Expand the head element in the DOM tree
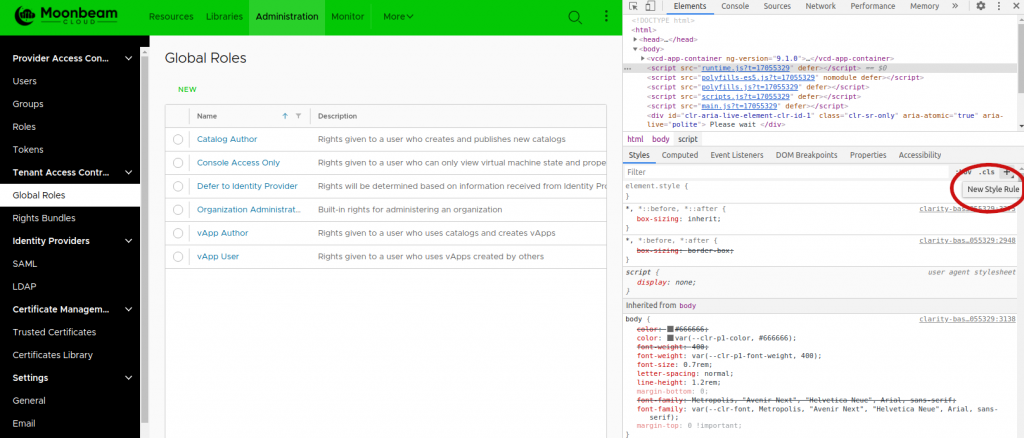This screenshot has height=438, width=1024. click(637, 39)
